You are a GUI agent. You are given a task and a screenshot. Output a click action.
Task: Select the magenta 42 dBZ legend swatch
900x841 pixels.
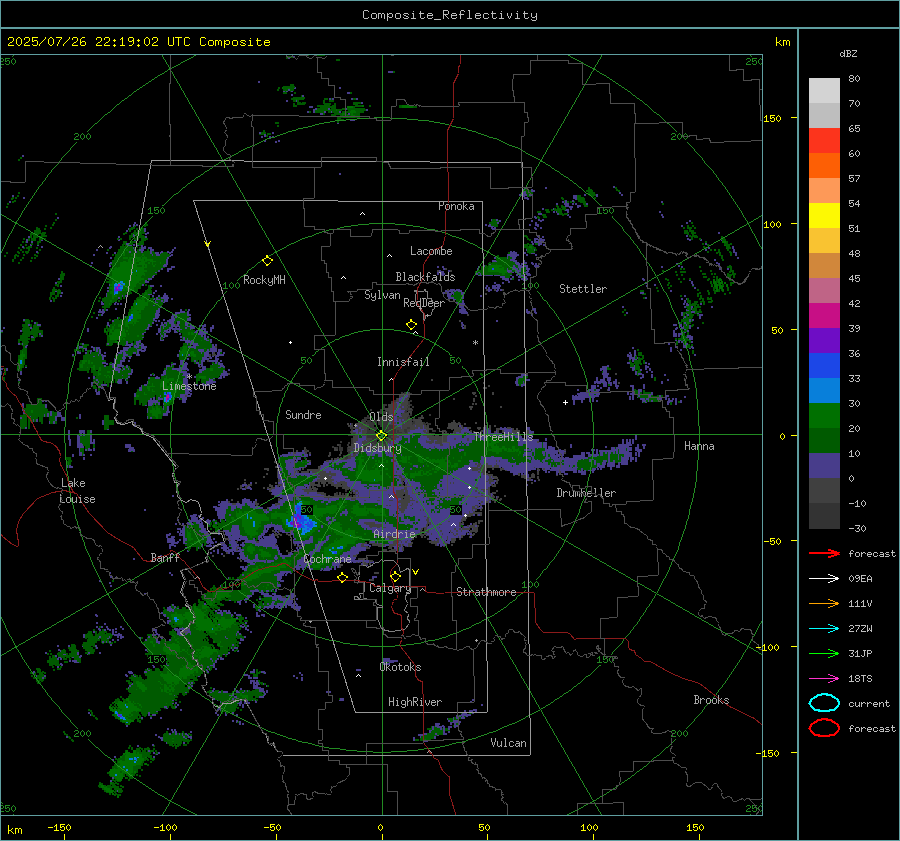[824, 315]
